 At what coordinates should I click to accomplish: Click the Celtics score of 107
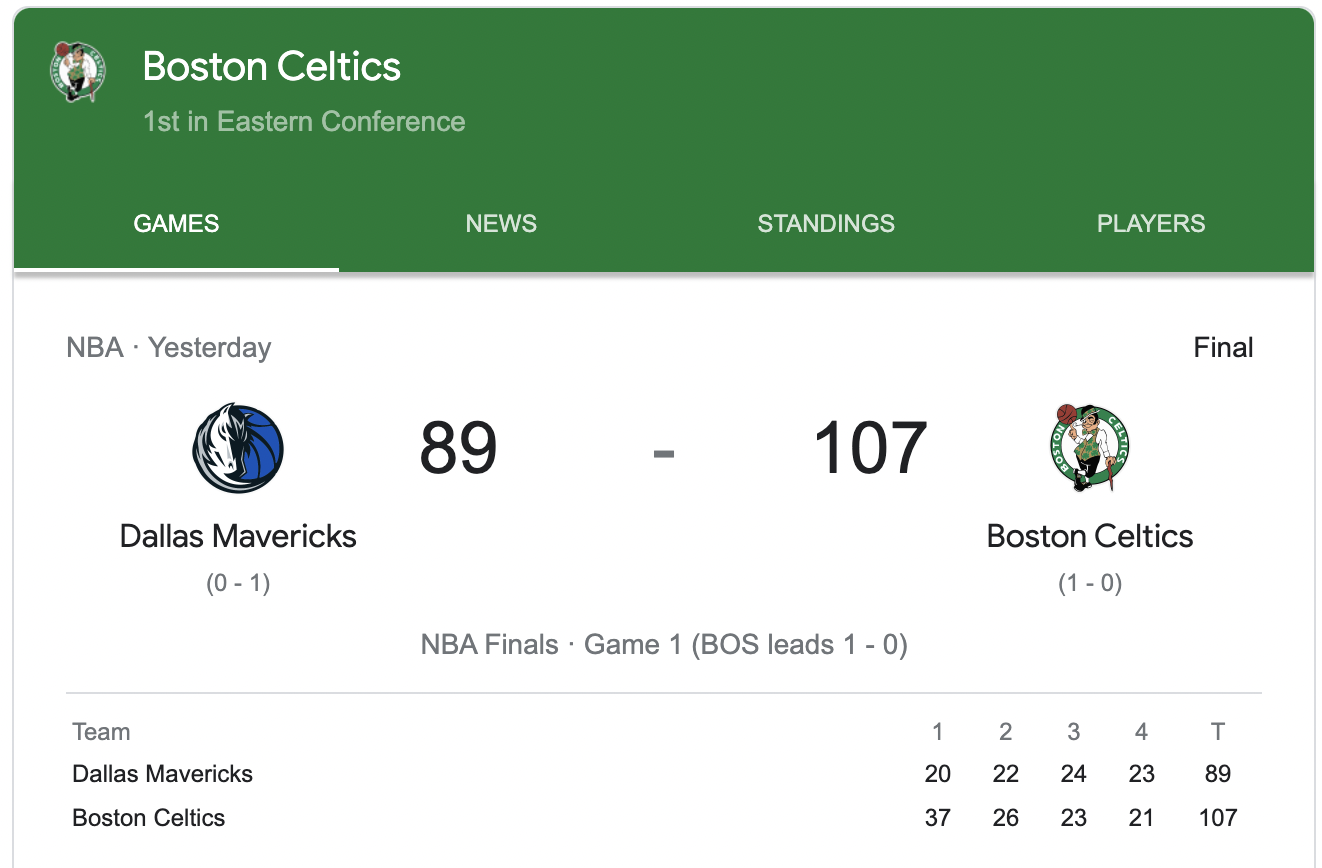[870, 448]
